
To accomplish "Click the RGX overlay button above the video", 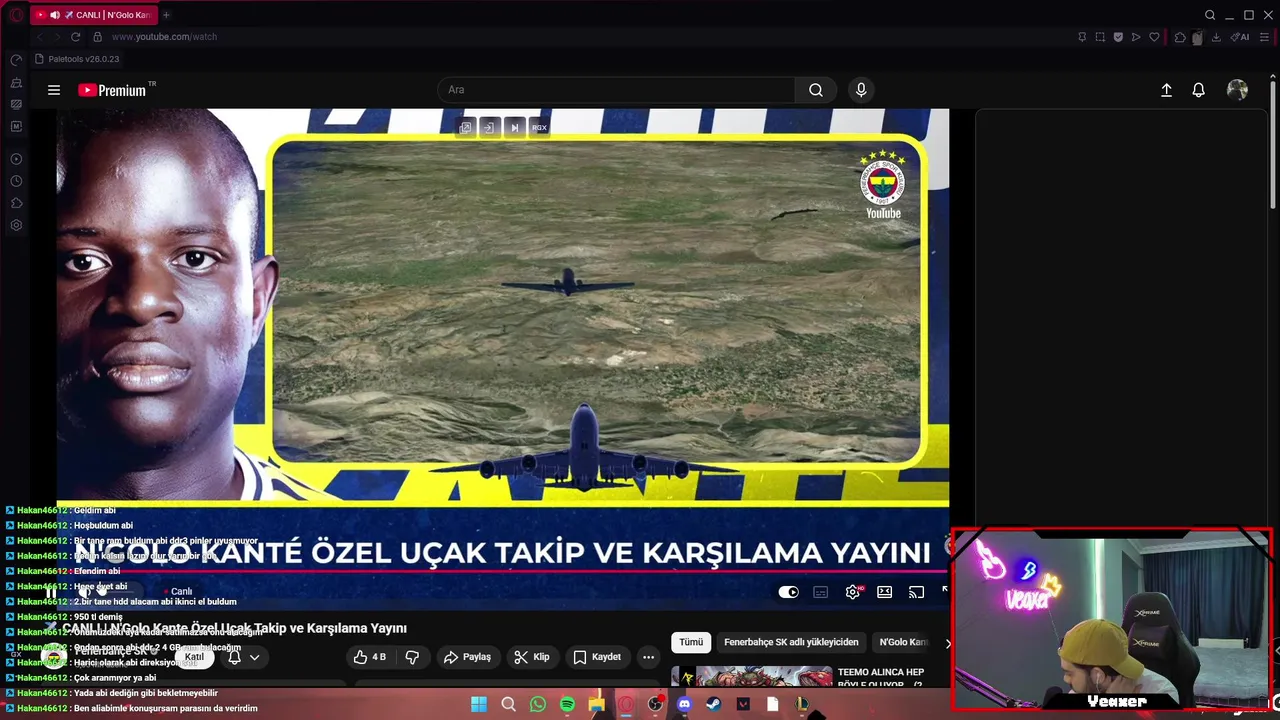I will click(539, 127).
